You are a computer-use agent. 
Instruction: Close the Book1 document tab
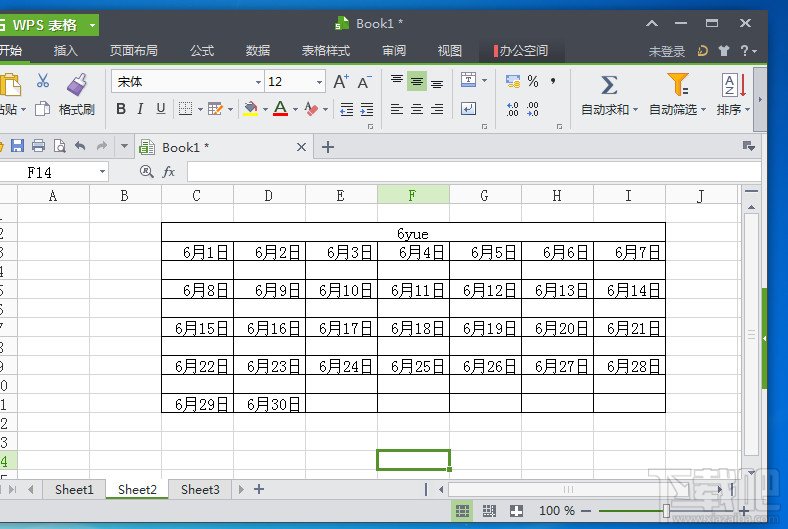(301, 147)
